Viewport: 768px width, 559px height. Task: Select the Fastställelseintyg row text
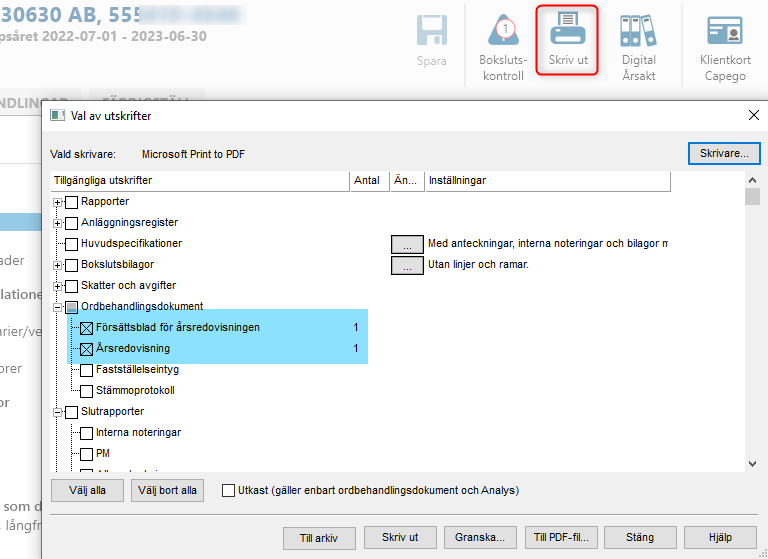[x=137, y=369]
